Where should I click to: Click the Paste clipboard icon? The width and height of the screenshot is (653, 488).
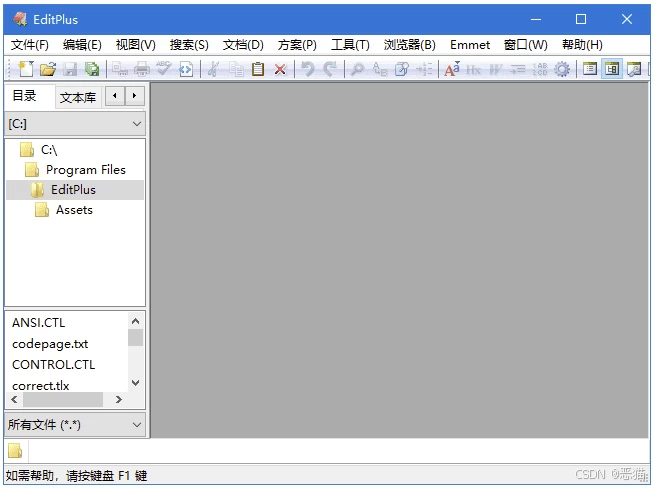(258, 69)
